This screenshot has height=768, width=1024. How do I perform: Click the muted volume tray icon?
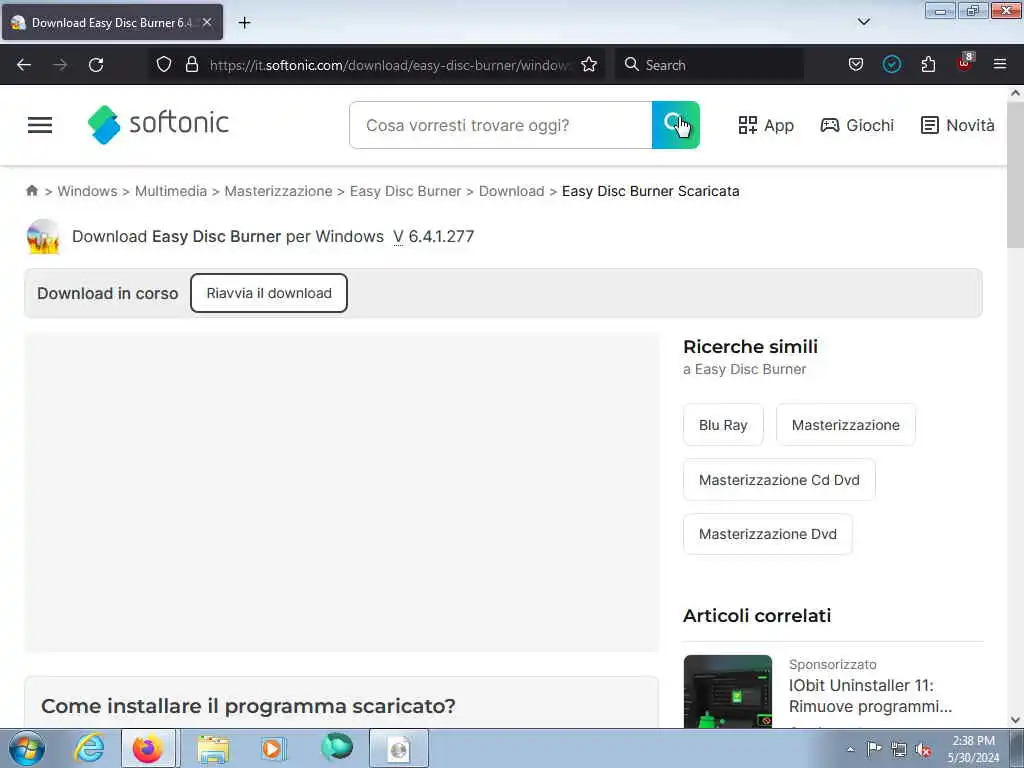pos(923,750)
